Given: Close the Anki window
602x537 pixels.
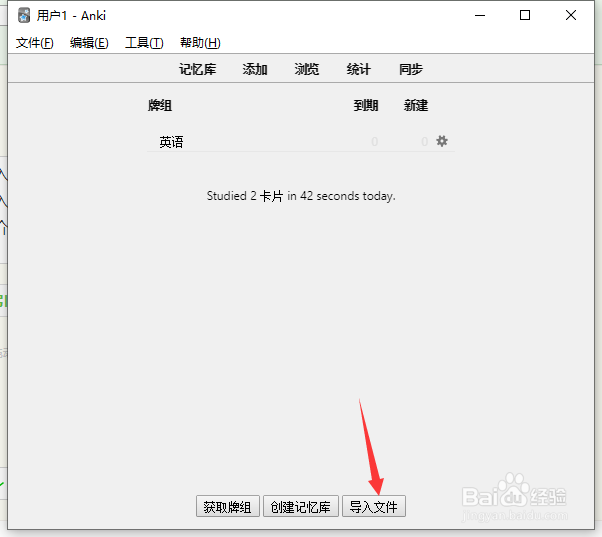Looking at the screenshot, I should pos(571,16).
